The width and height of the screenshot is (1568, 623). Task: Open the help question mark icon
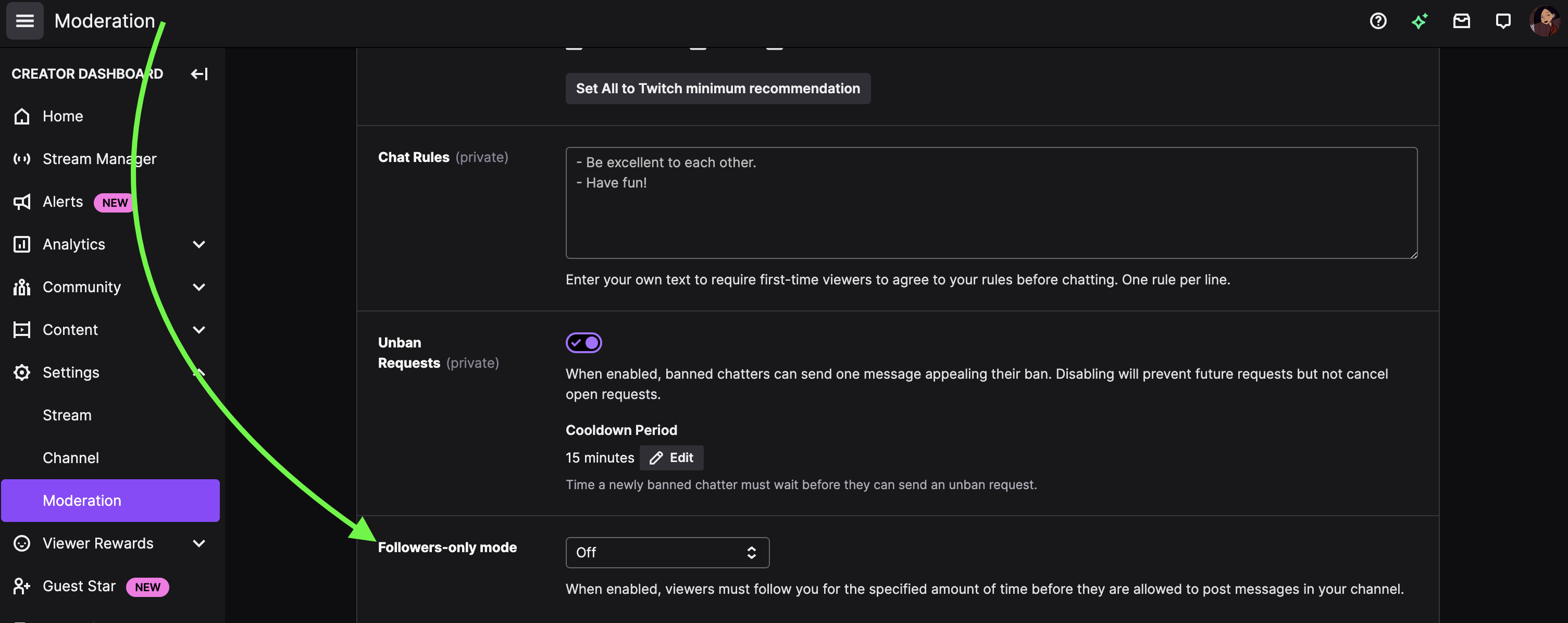[x=1377, y=21]
